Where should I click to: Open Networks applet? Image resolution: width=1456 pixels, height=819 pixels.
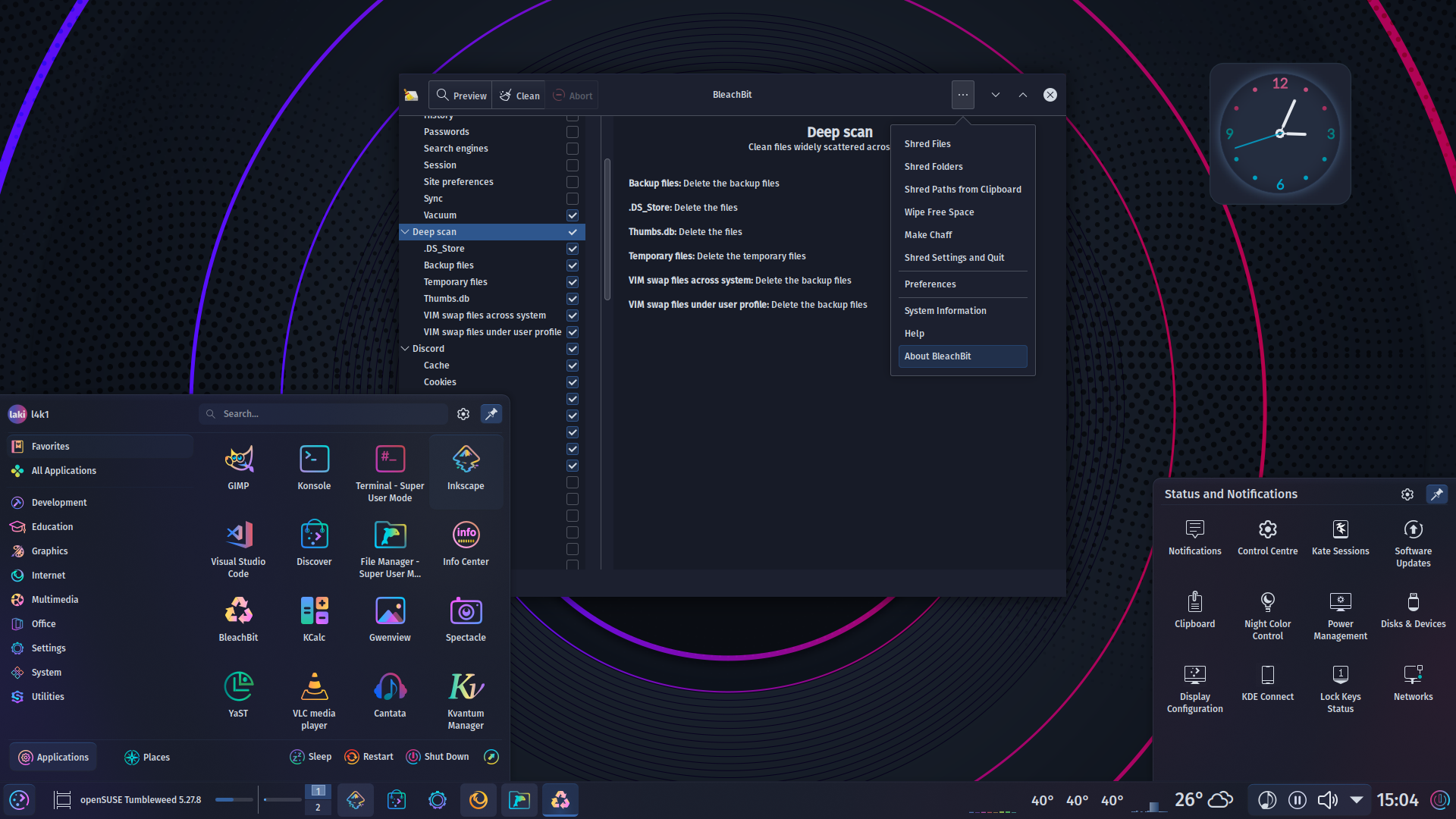tap(1413, 684)
